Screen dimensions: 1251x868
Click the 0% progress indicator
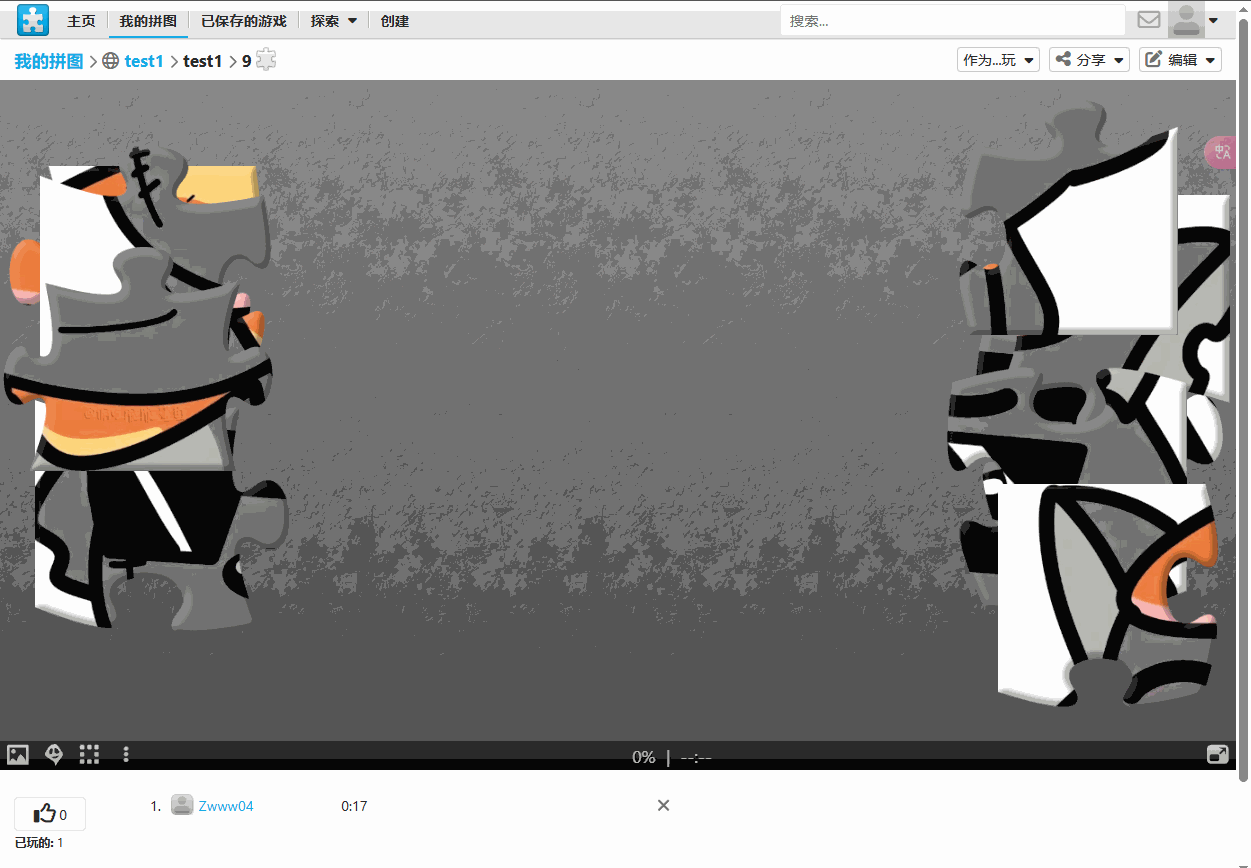click(x=643, y=757)
